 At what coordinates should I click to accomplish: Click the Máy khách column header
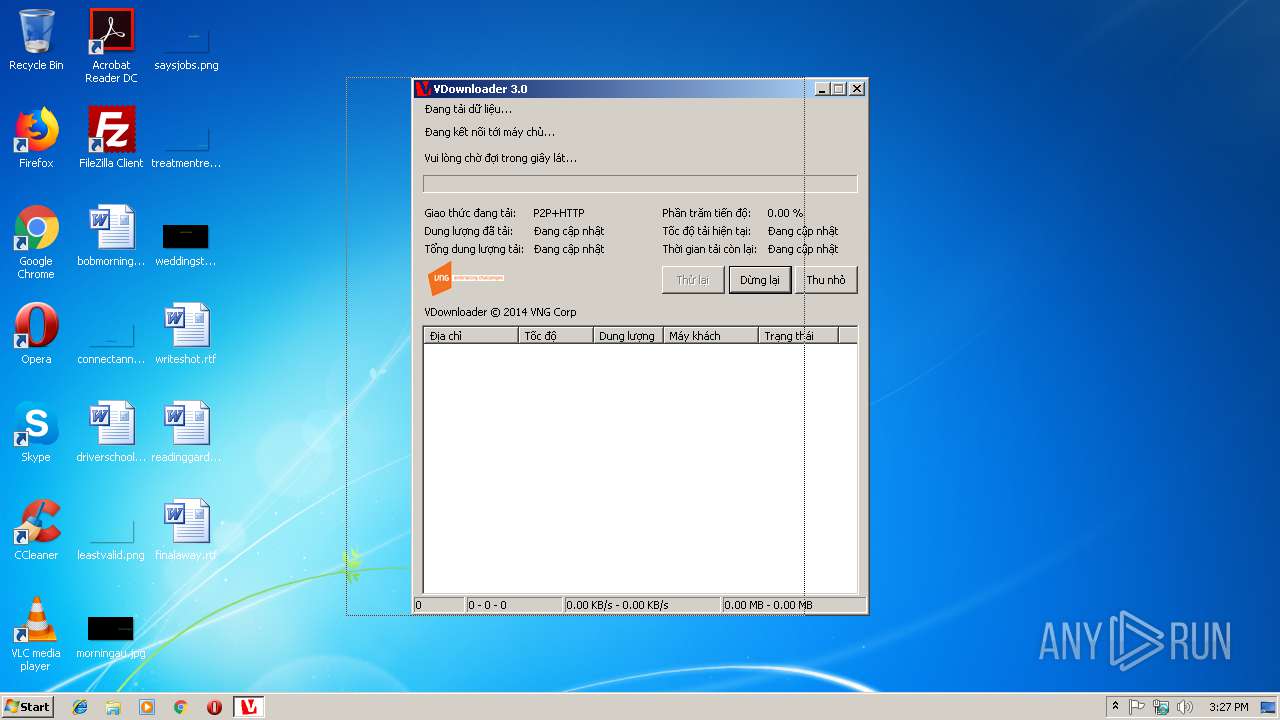point(710,336)
